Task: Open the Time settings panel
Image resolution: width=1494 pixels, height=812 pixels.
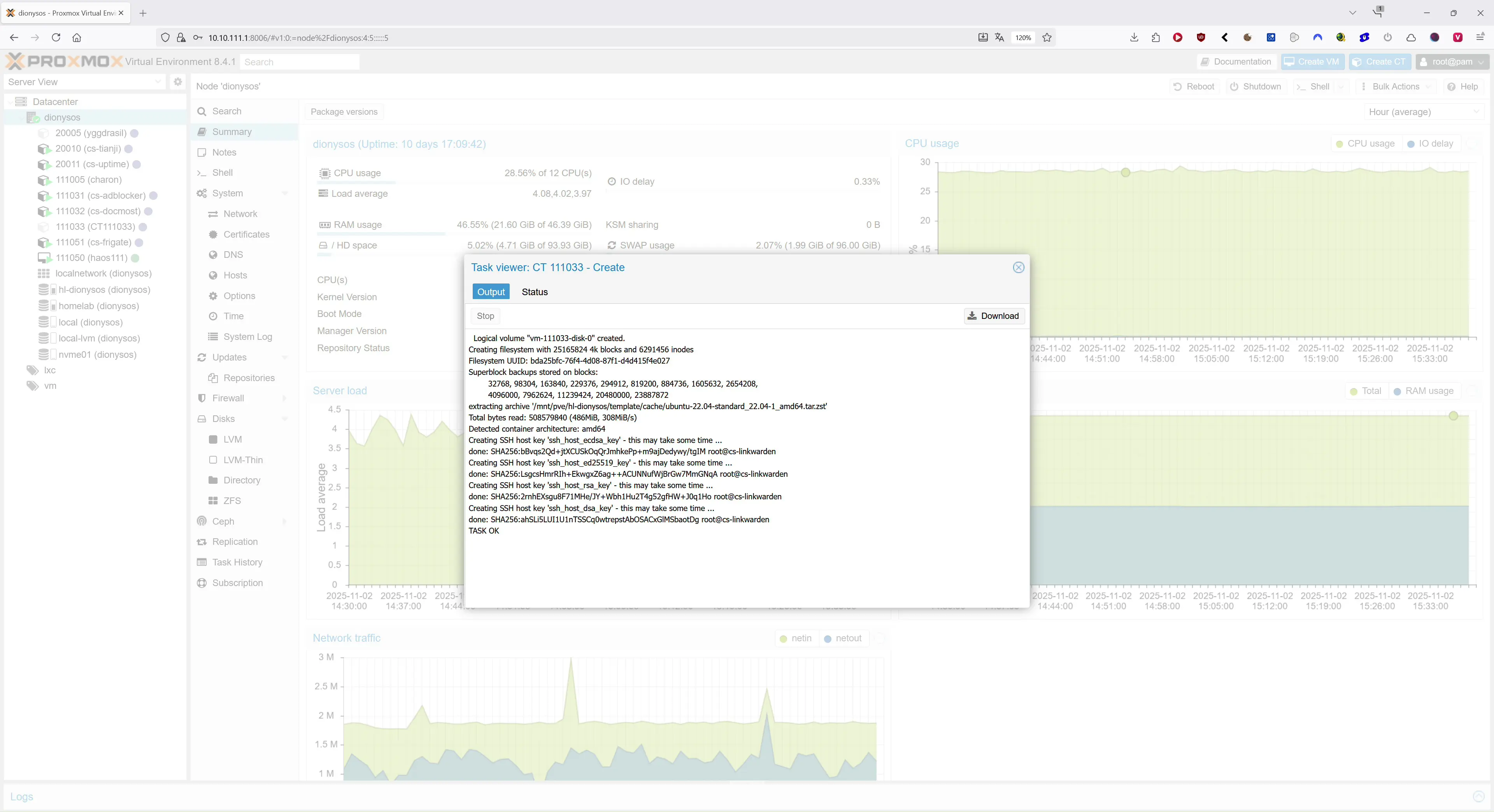Action: (x=233, y=316)
